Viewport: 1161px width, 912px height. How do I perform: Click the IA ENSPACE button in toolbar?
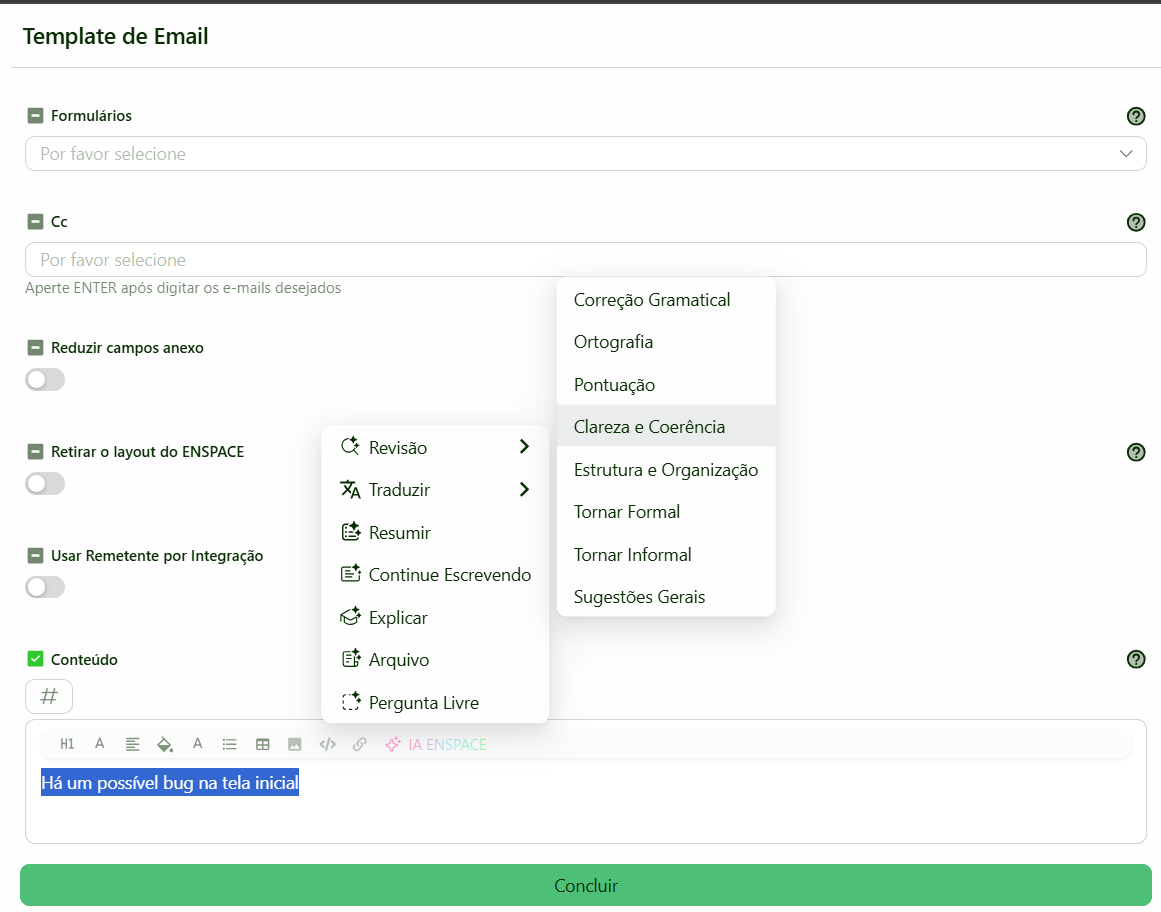click(436, 744)
